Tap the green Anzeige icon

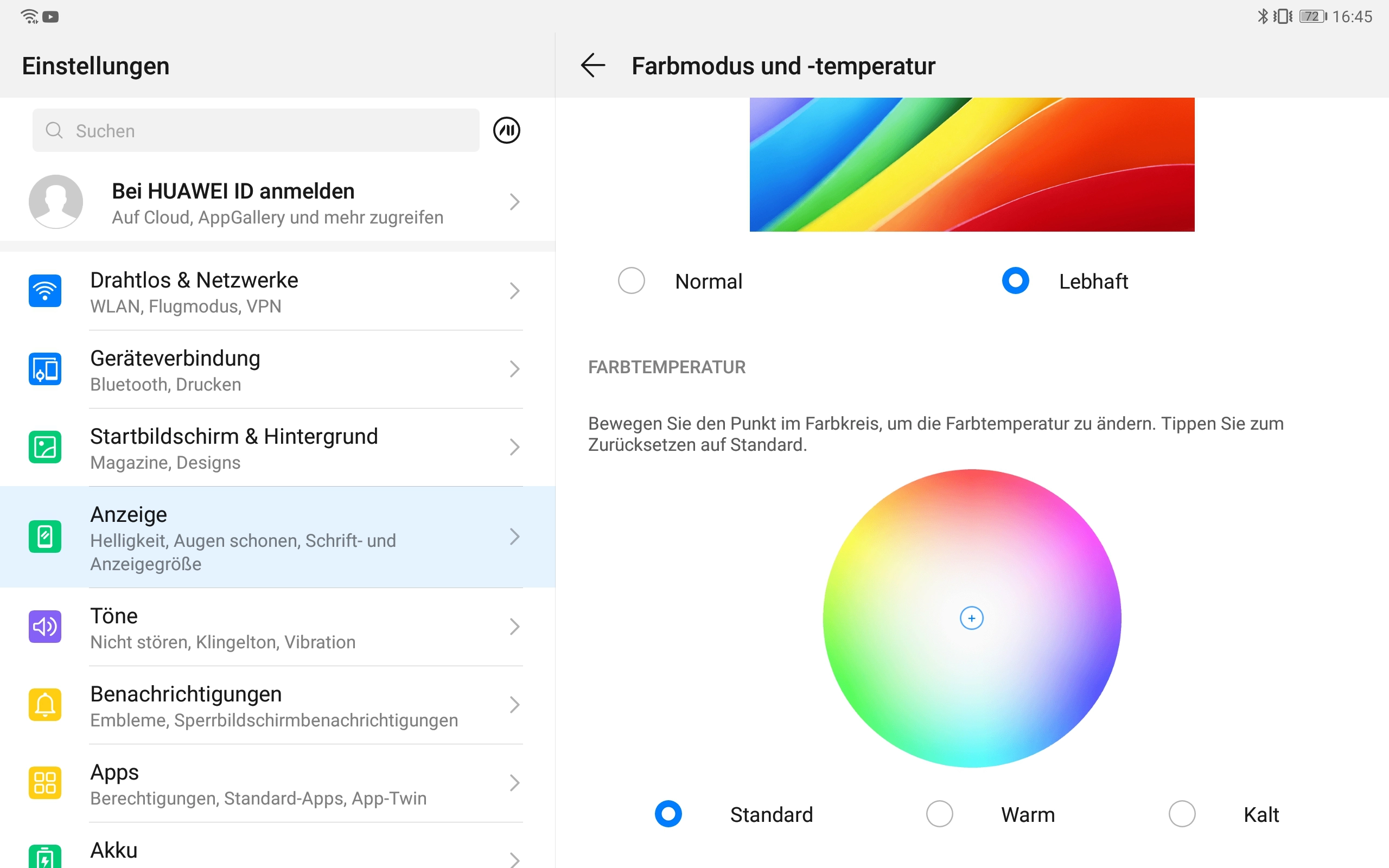(x=45, y=537)
